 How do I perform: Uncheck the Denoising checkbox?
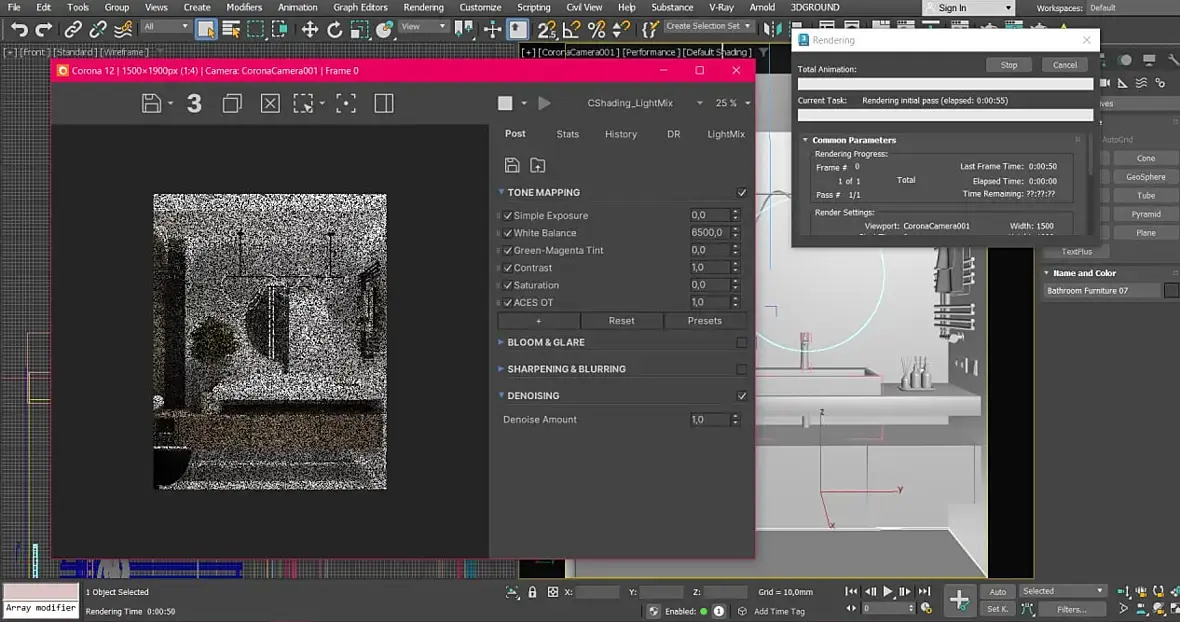pyautogui.click(x=741, y=396)
